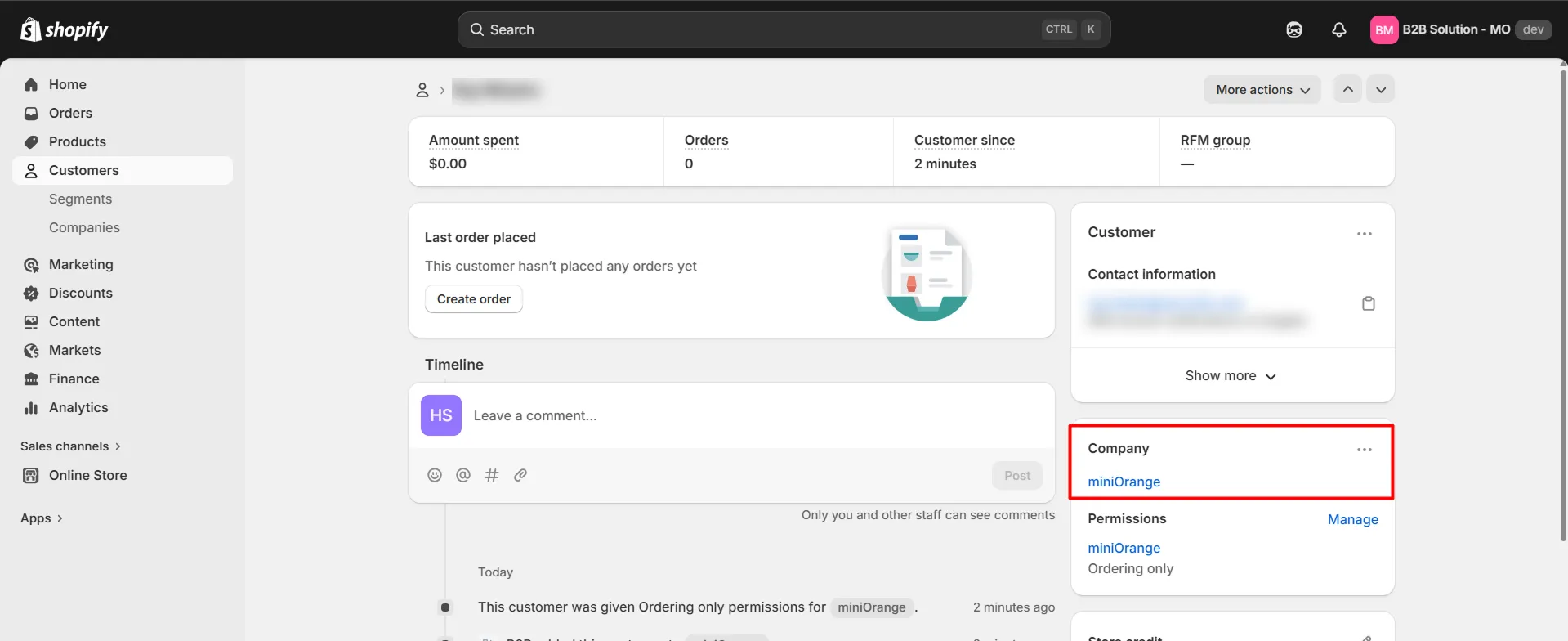This screenshot has height=641, width=1568.
Task: Click the Orders metric heading
Action: (x=706, y=141)
